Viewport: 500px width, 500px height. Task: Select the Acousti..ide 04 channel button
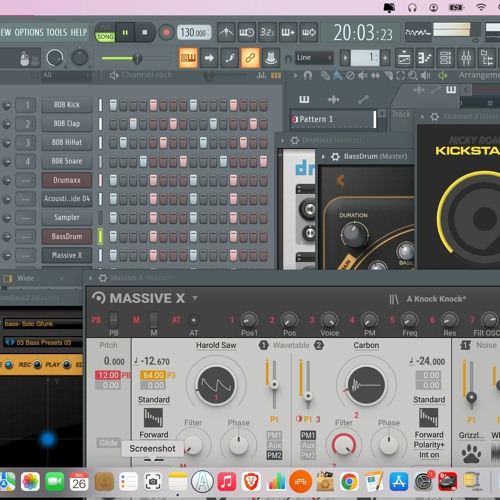pos(67,199)
